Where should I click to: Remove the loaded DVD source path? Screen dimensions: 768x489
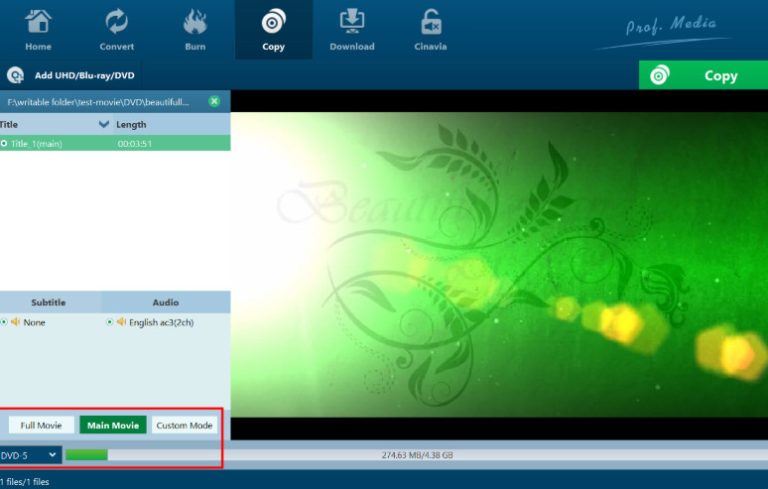click(214, 101)
